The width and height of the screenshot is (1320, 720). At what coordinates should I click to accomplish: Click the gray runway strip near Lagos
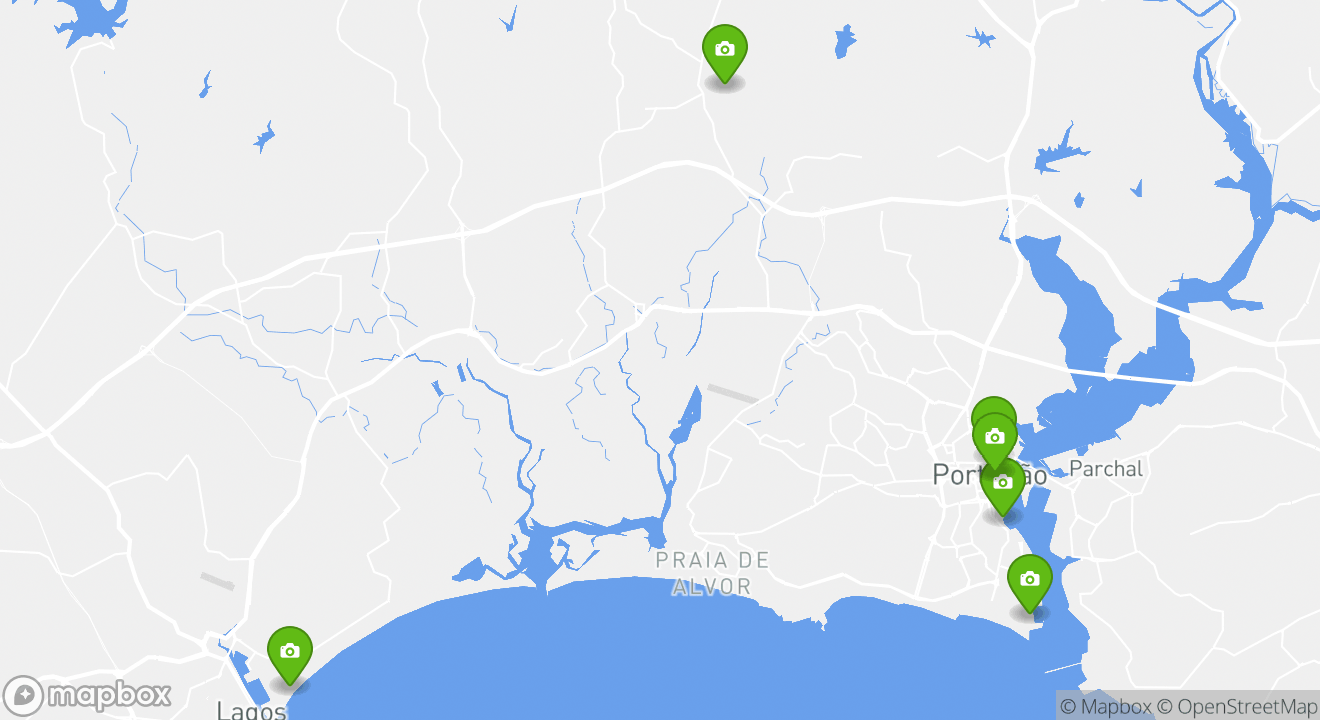tap(217, 581)
